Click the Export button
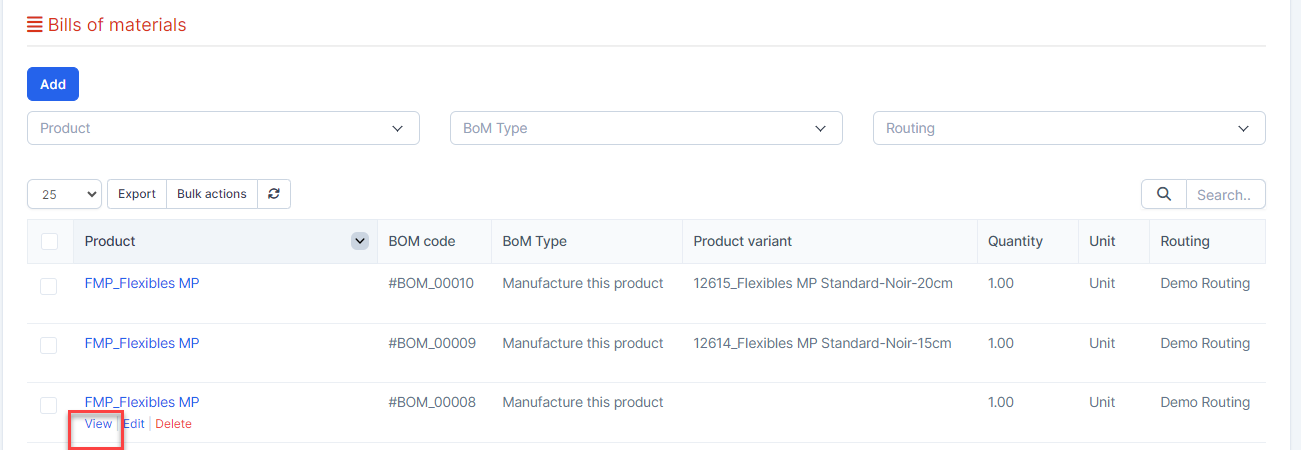1301x450 pixels. point(137,194)
